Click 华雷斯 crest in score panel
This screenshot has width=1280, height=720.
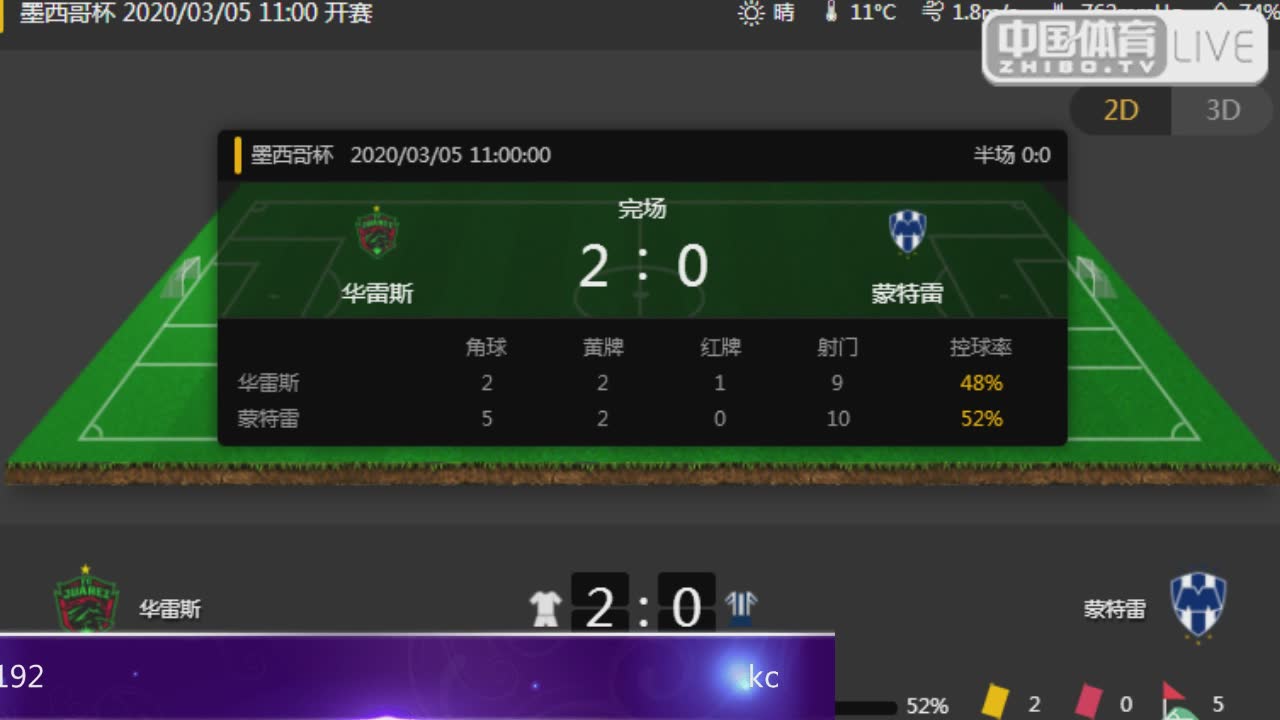[377, 232]
